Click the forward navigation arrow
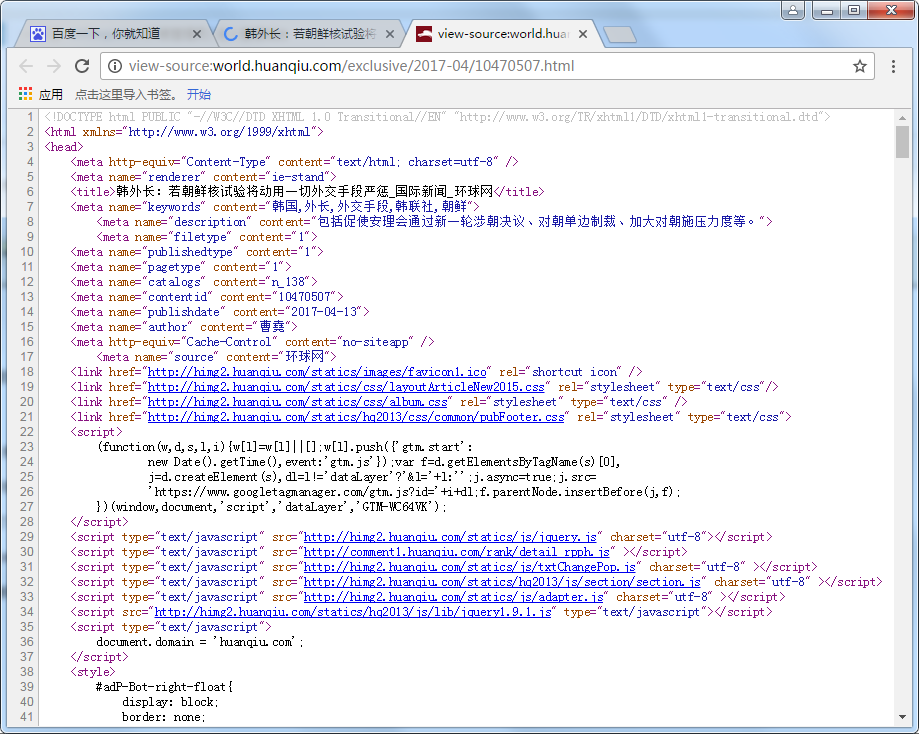919x734 pixels. coord(54,66)
